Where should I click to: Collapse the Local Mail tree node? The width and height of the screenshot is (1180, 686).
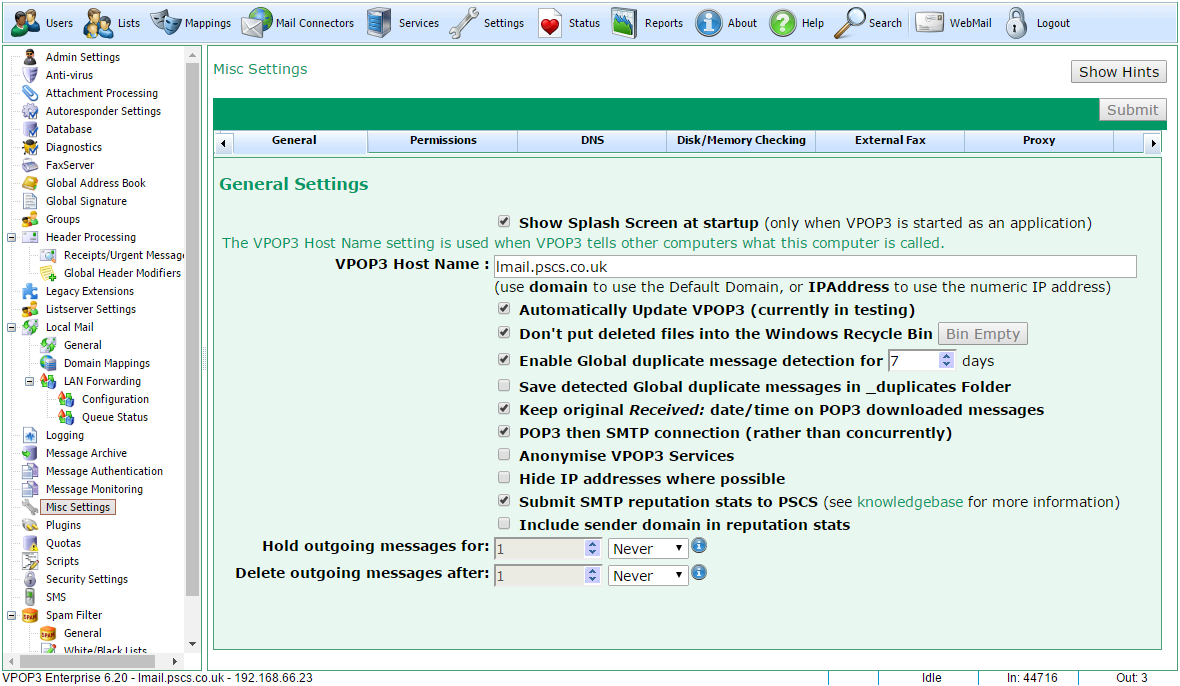tap(12, 327)
